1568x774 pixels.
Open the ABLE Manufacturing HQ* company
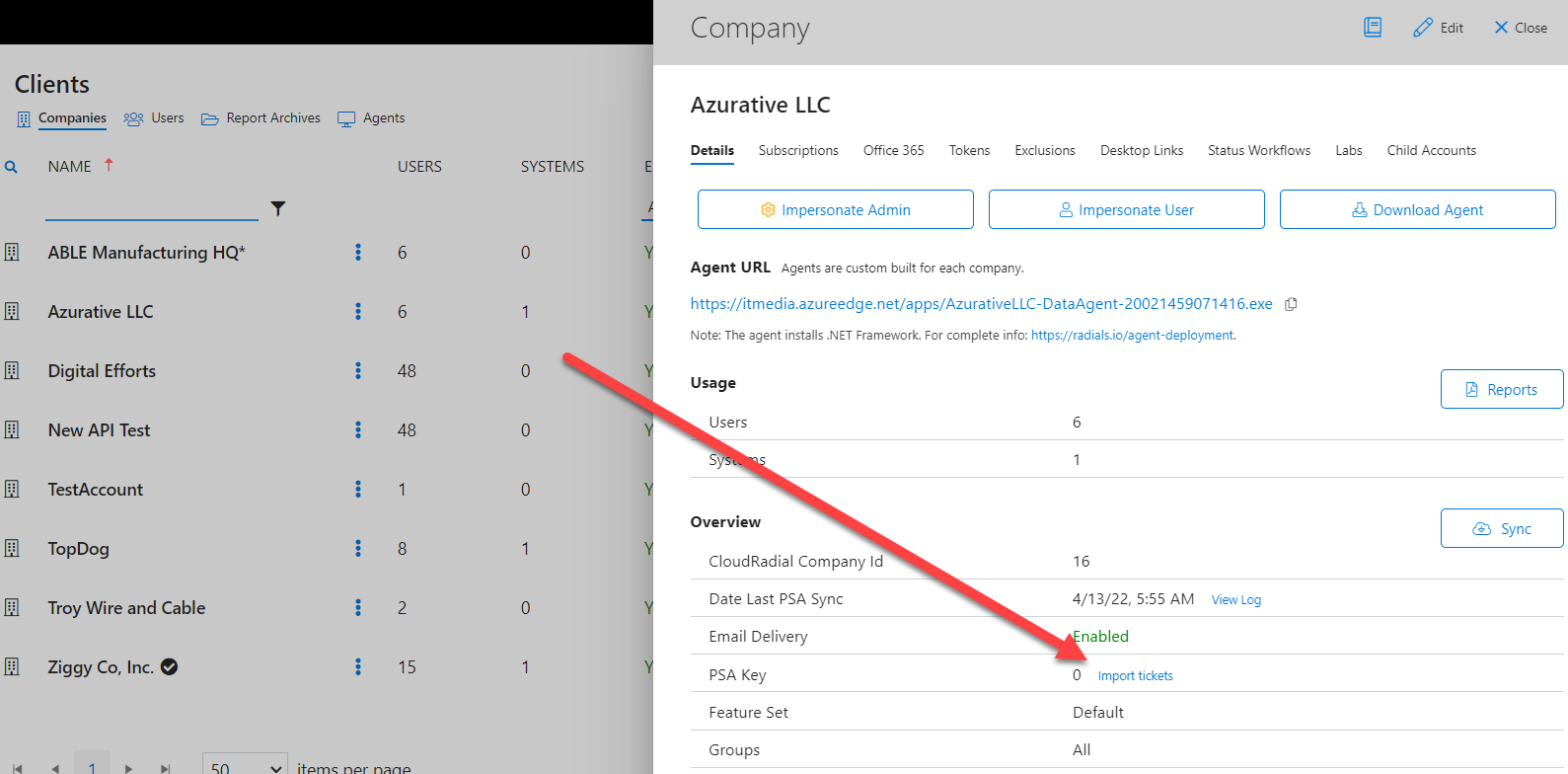(x=146, y=253)
